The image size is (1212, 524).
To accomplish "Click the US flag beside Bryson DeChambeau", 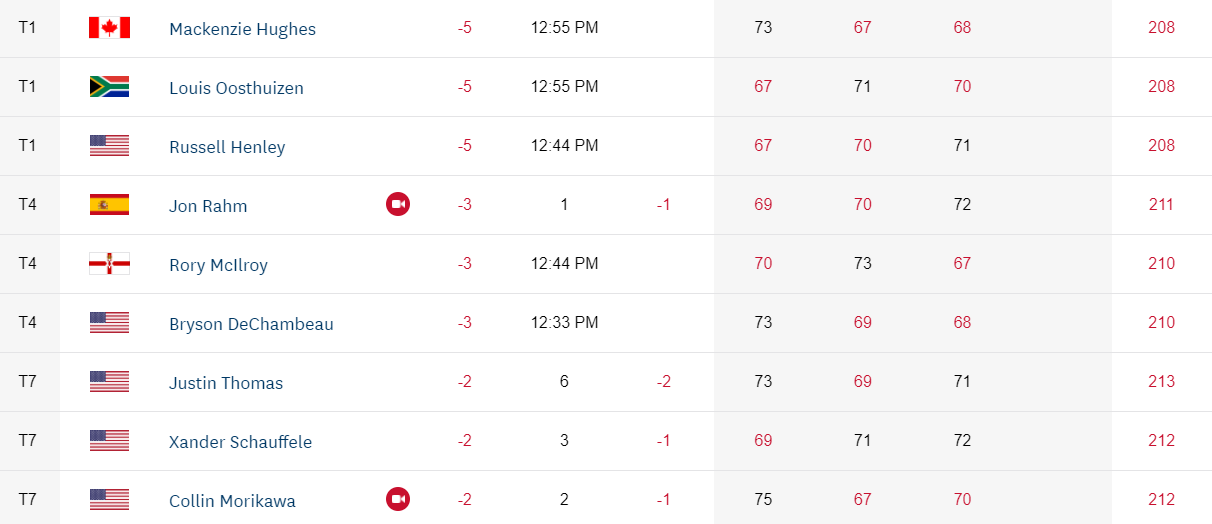I will coord(109,323).
